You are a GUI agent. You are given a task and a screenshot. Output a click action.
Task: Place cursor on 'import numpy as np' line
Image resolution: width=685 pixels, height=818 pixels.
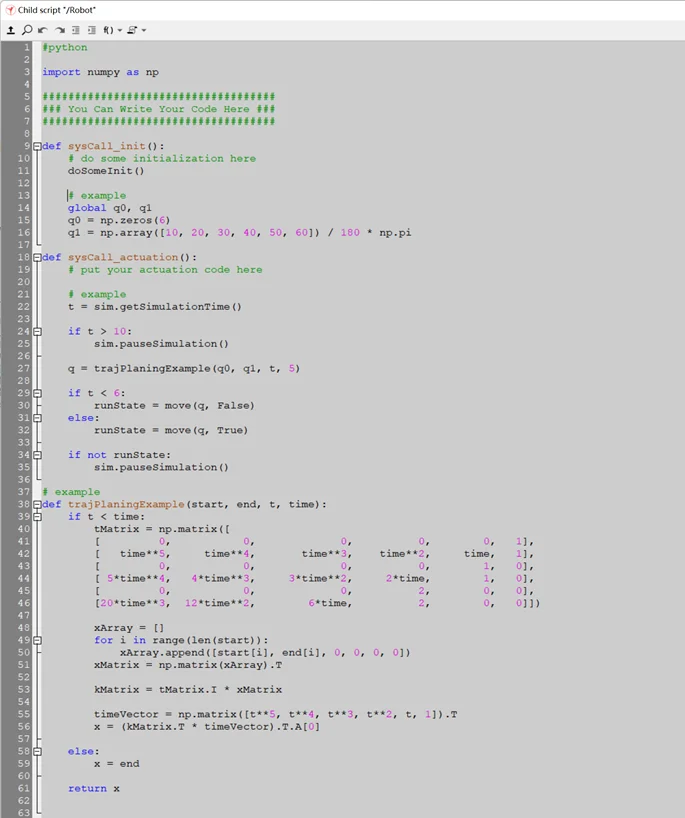(x=100, y=72)
